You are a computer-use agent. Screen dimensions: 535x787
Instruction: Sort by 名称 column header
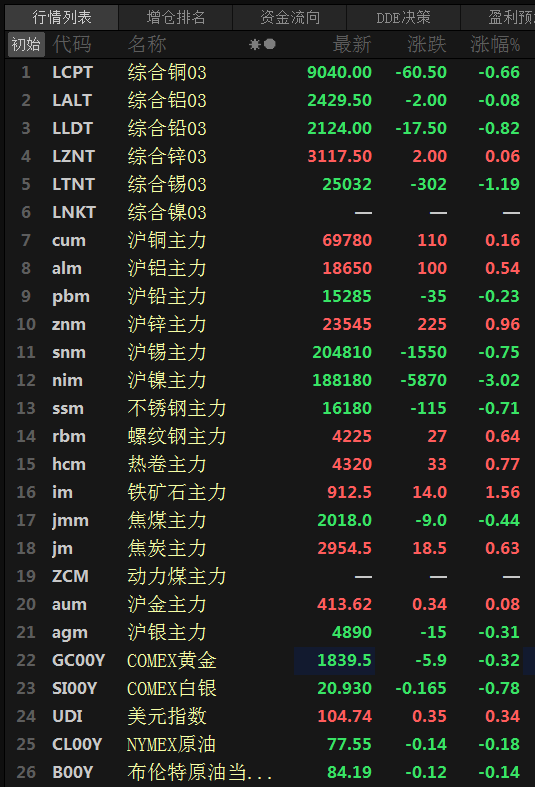(x=147, y=45)
